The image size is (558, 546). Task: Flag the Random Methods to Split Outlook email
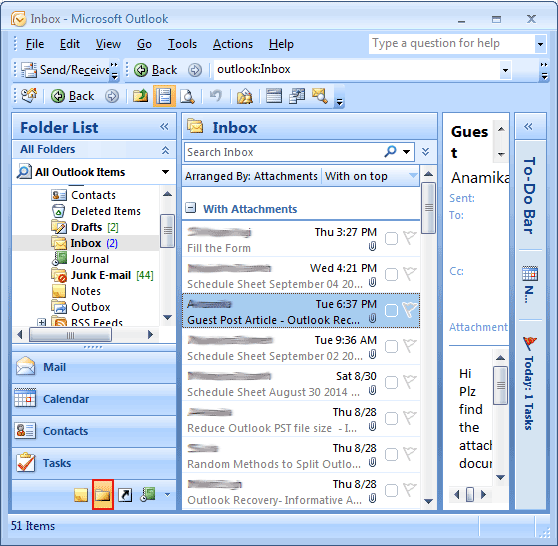(x=410, y=453)
